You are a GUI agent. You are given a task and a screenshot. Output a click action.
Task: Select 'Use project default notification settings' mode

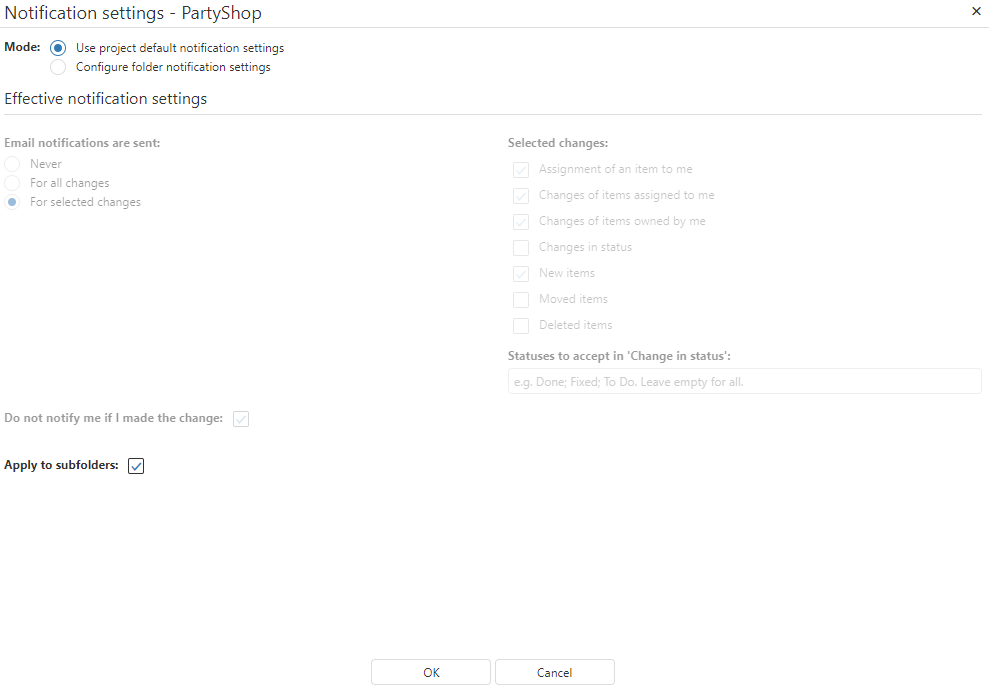tap(58, 48)
